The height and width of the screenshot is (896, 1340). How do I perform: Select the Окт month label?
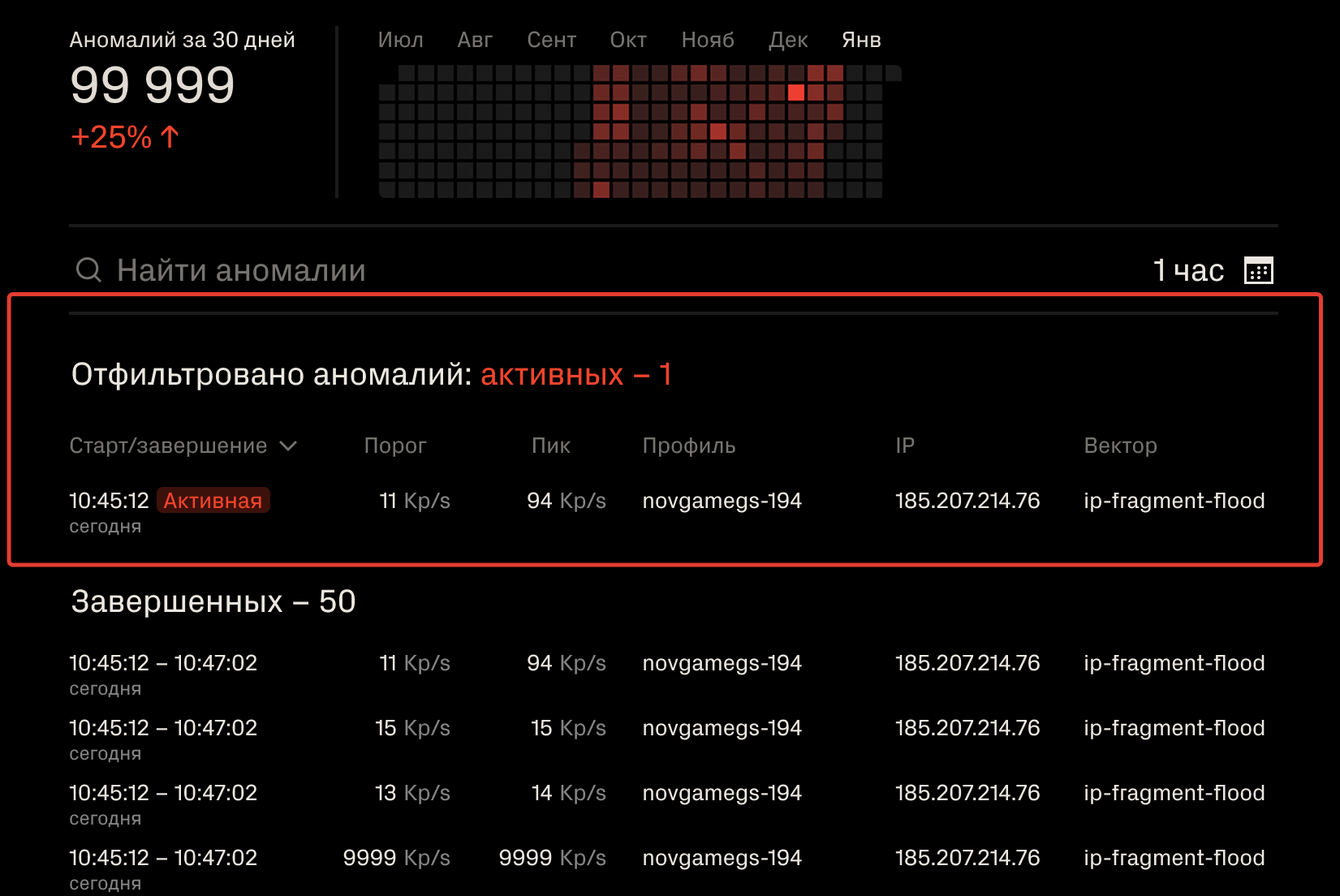coord(628,40)
